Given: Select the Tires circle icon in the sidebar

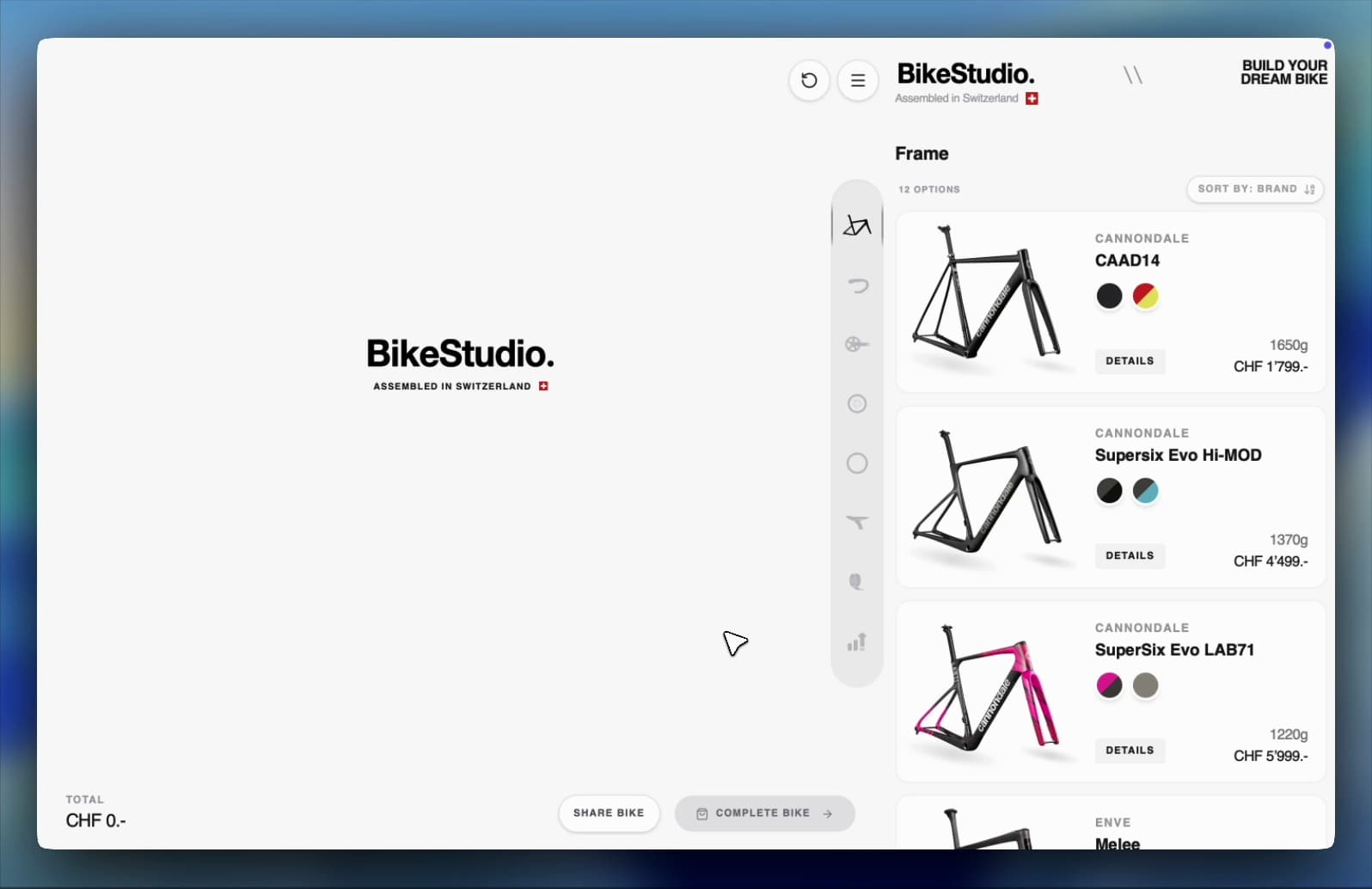Looking at the screenshot, I should (857, 463).
